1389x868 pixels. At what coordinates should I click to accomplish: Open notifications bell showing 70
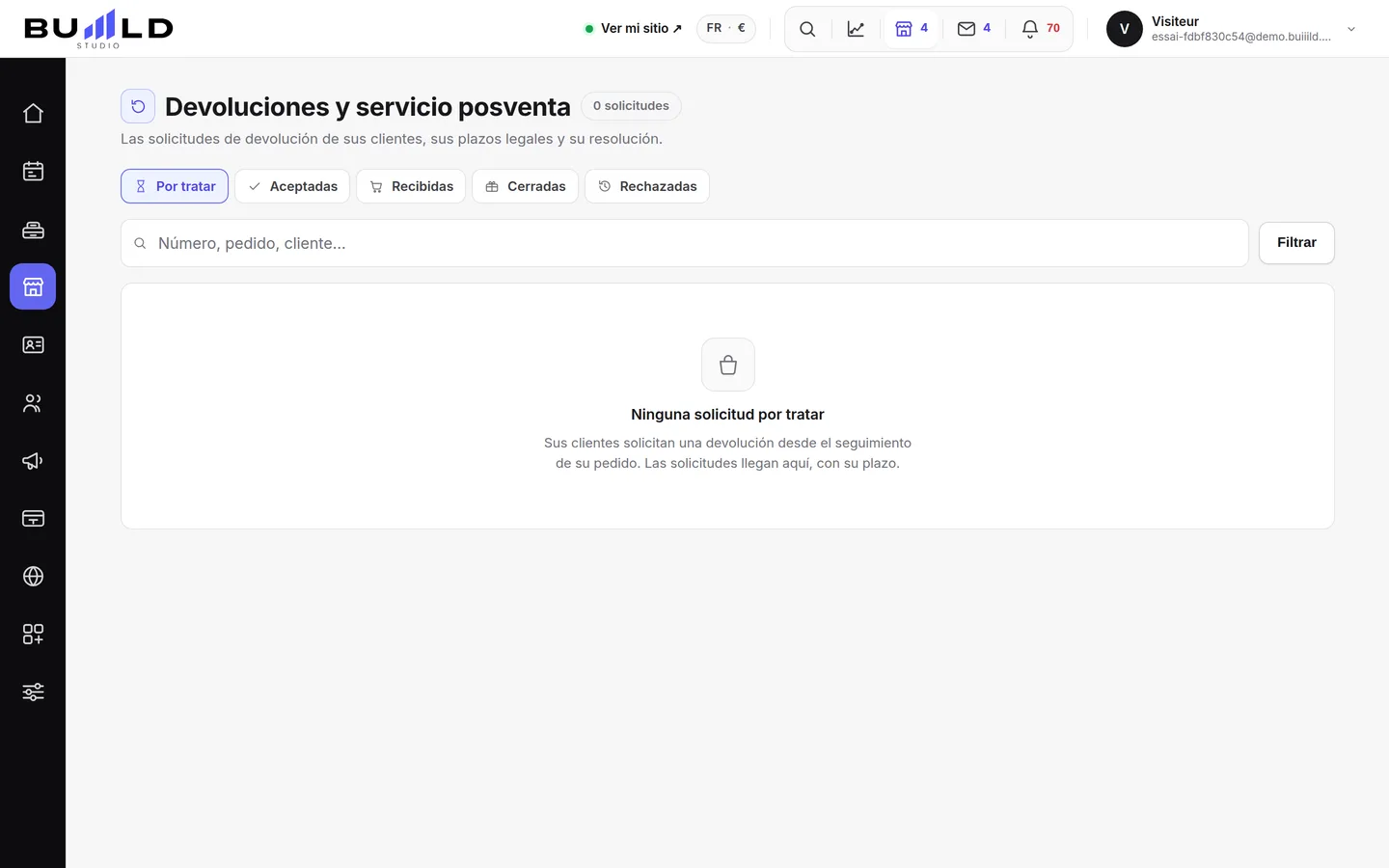pyautogui.click(x=1041, y=29)
